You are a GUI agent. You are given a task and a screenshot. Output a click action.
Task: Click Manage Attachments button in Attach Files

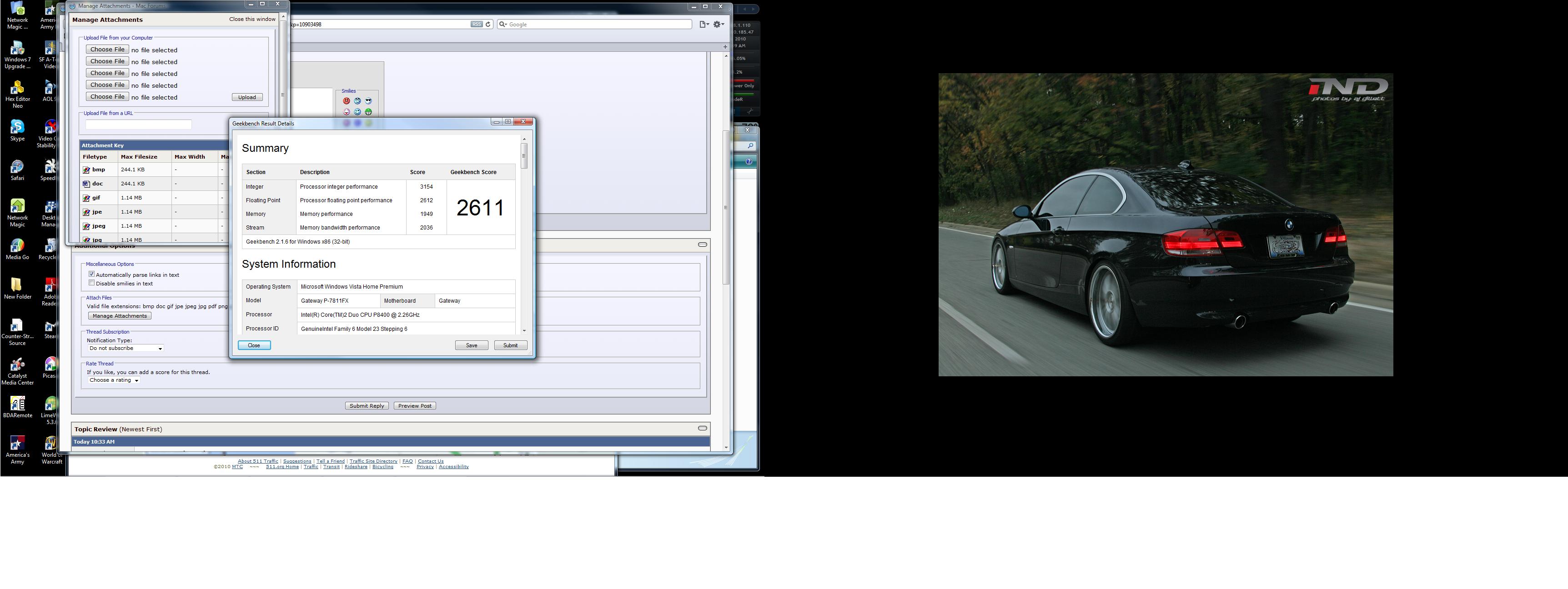119,316
